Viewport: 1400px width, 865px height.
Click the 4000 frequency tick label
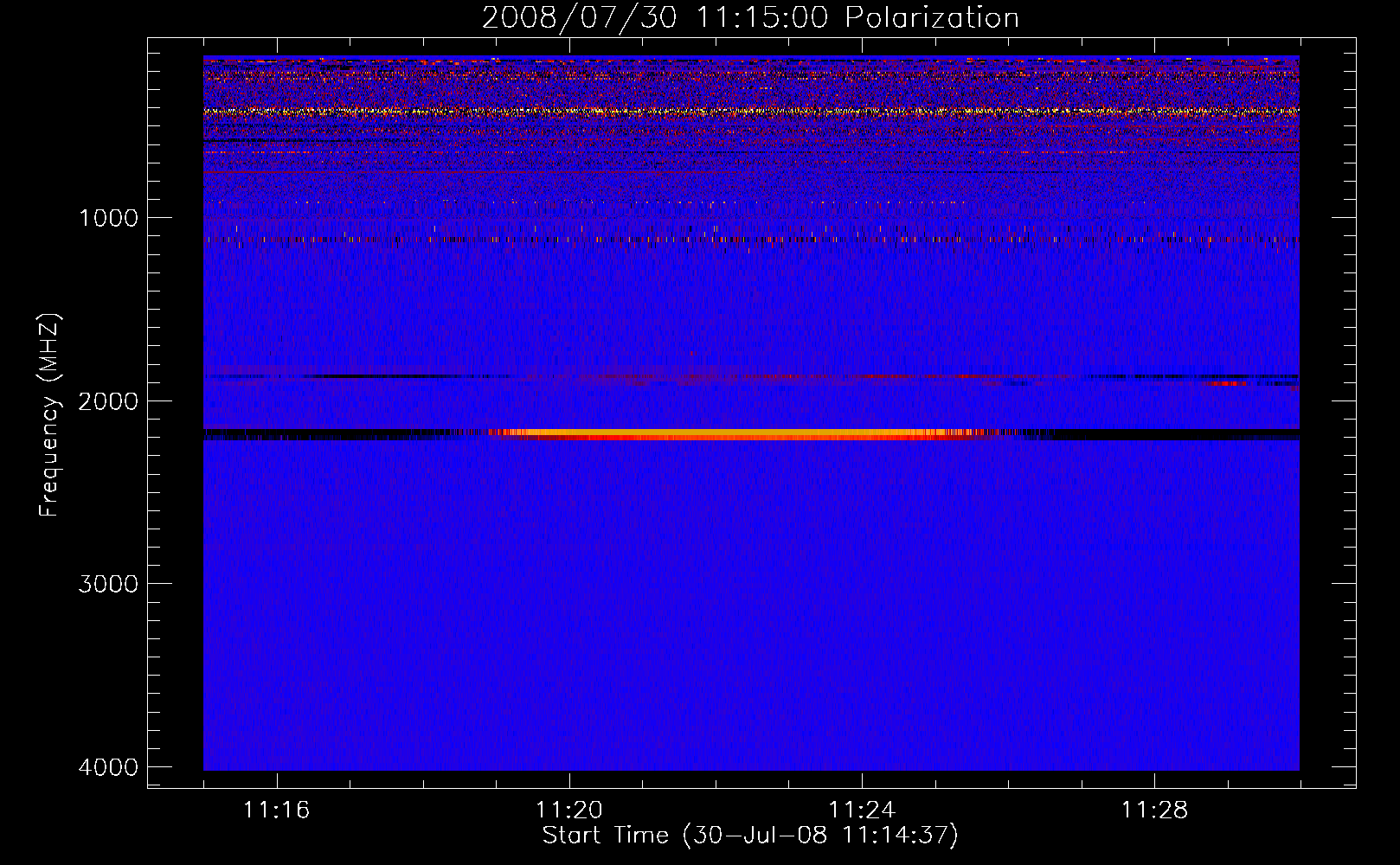(108, 767)
